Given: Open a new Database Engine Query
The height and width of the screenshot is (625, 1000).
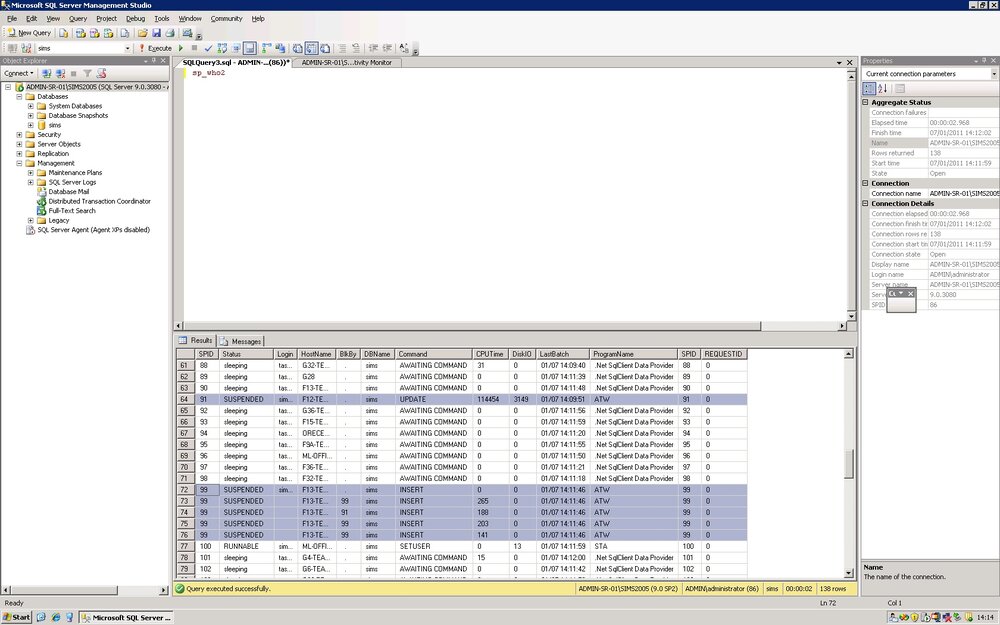Looking at the screenshot, I should point(64,33).
